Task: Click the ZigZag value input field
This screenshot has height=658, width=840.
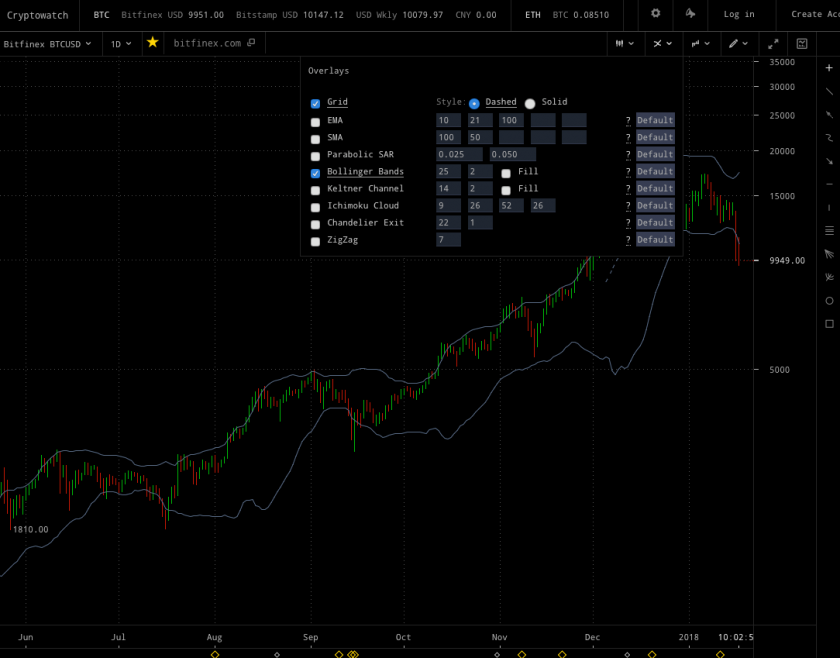Action: click(x=448, y=240)
